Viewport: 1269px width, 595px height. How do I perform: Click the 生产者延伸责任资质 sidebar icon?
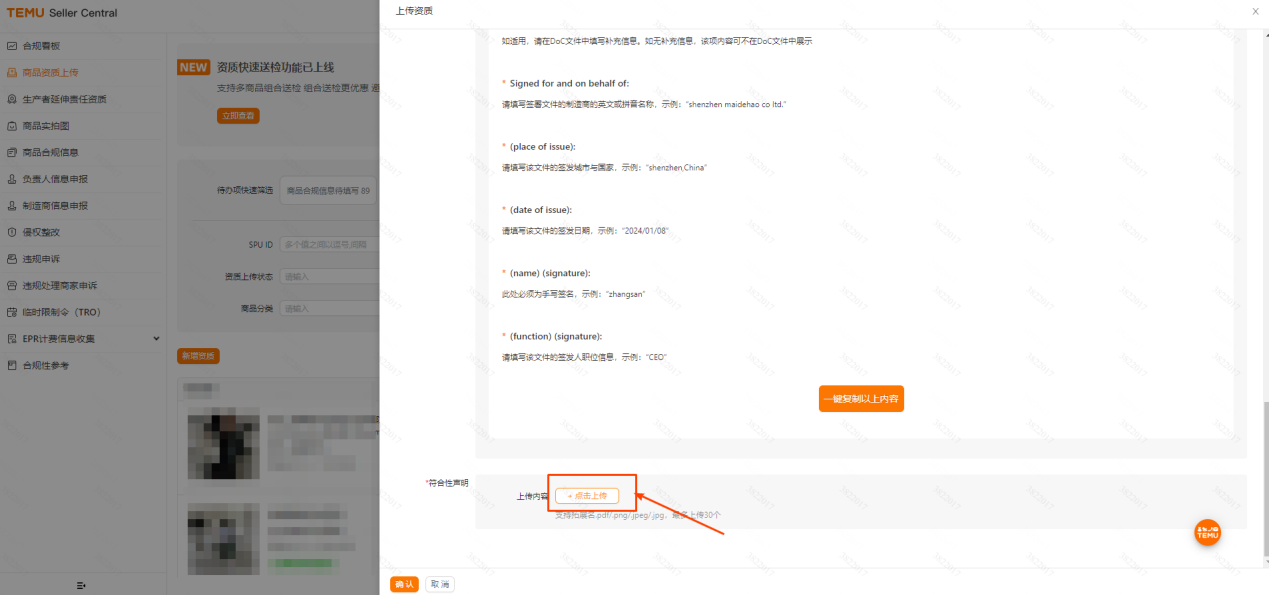coord(12,99)
